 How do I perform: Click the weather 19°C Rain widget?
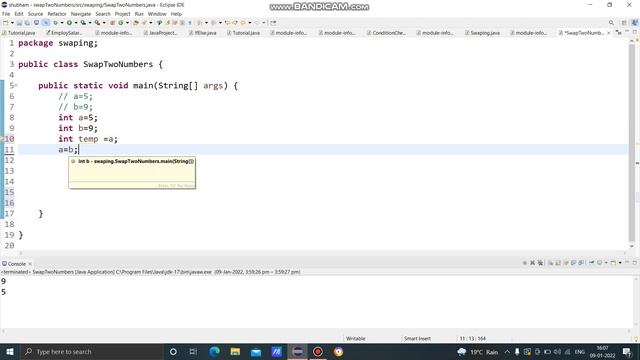pos(478,352)
